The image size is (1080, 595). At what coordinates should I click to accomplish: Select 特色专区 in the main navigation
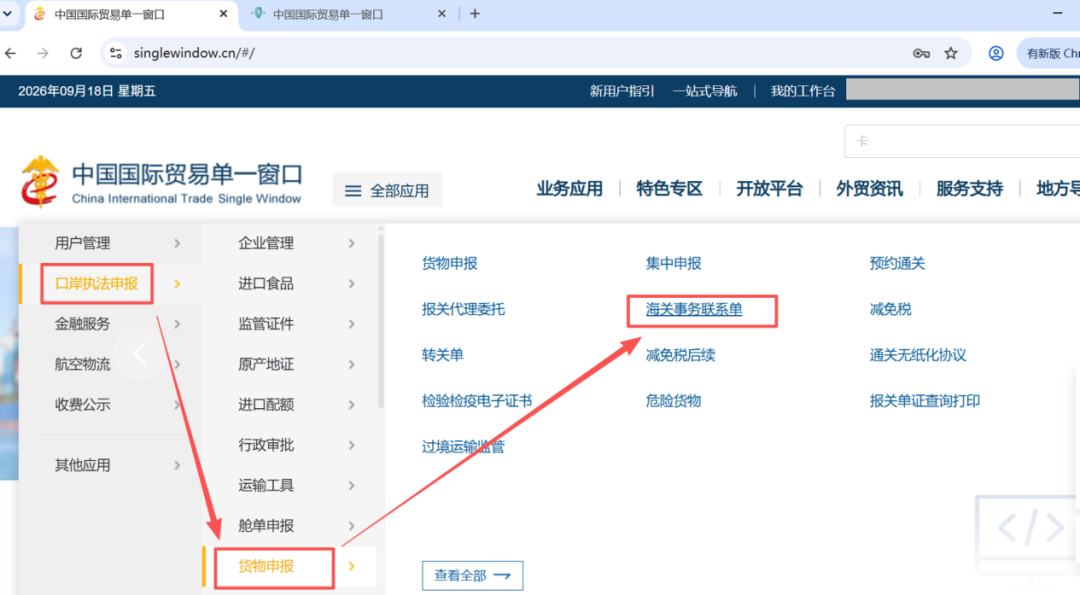669,189
